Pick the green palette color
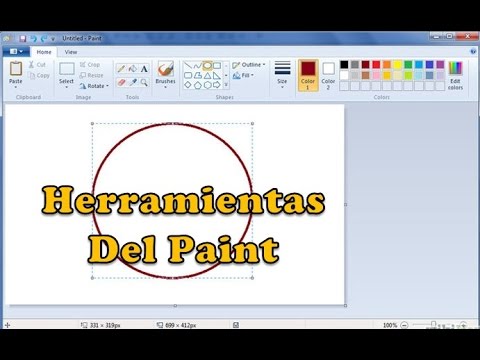480x360 pixels. pyautogui.click(x=408, y=64)
